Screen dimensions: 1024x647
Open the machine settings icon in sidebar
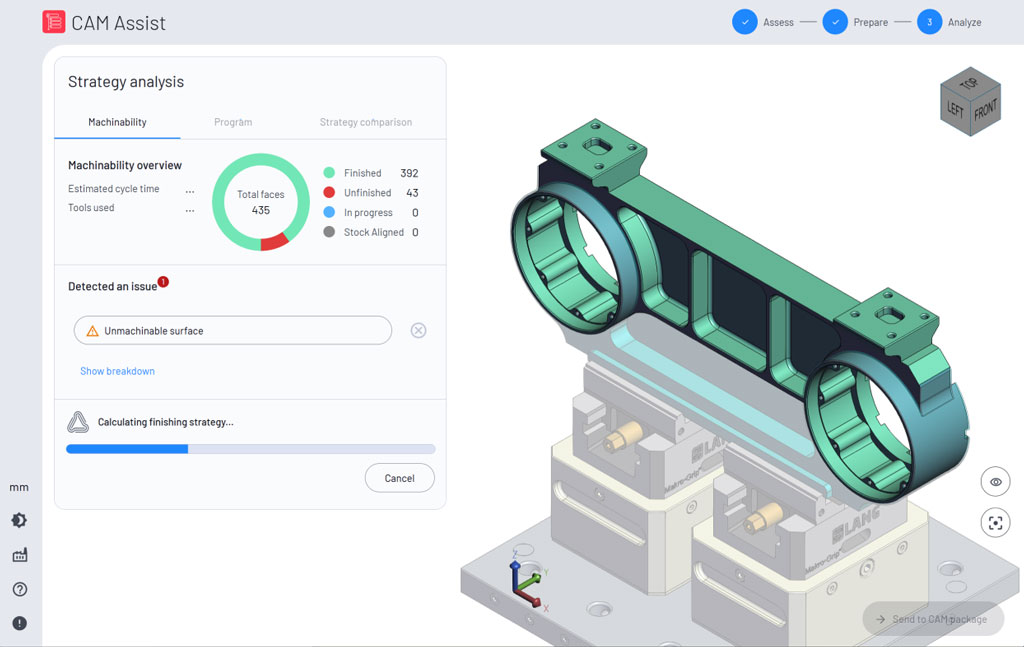[19, 553]
